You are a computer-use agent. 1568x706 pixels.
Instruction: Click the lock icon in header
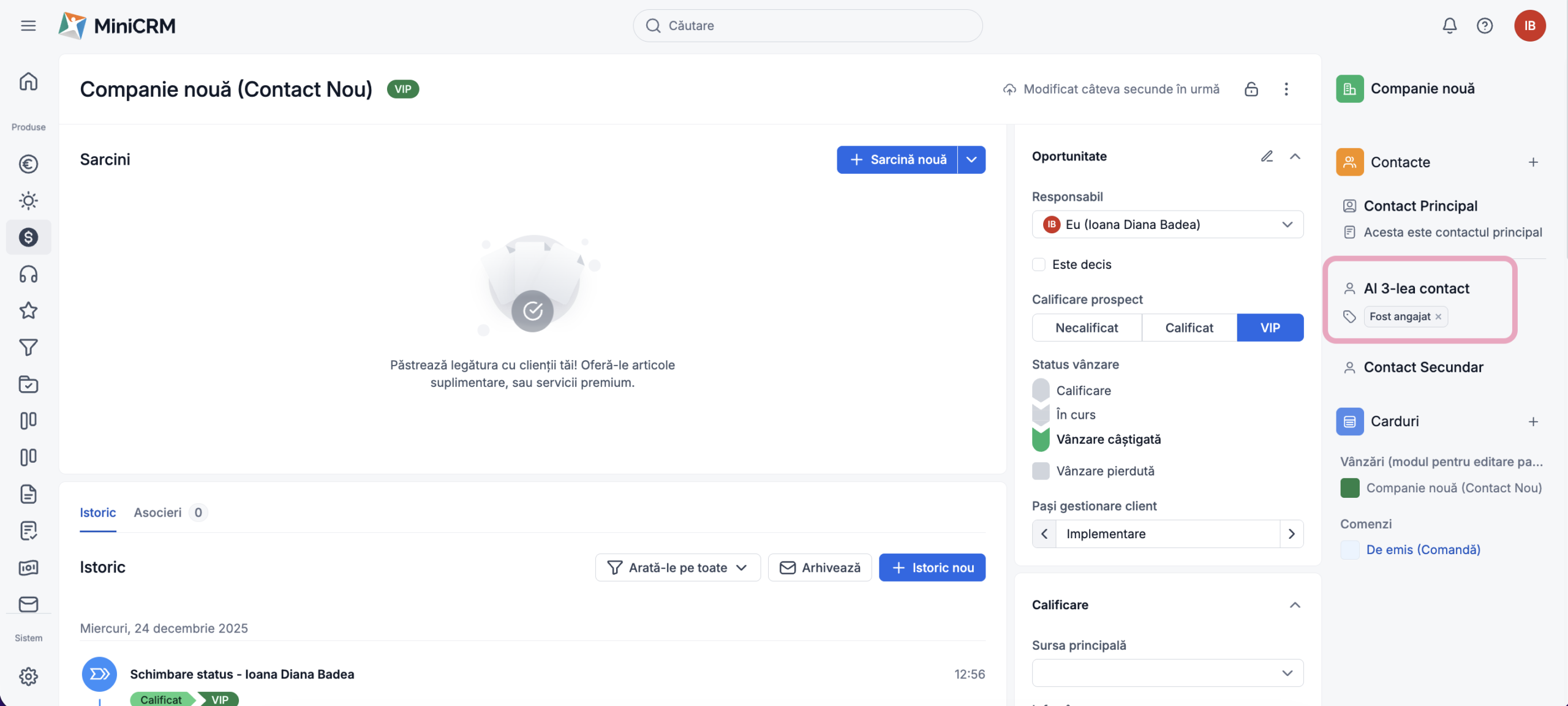tap(1251, 89)
